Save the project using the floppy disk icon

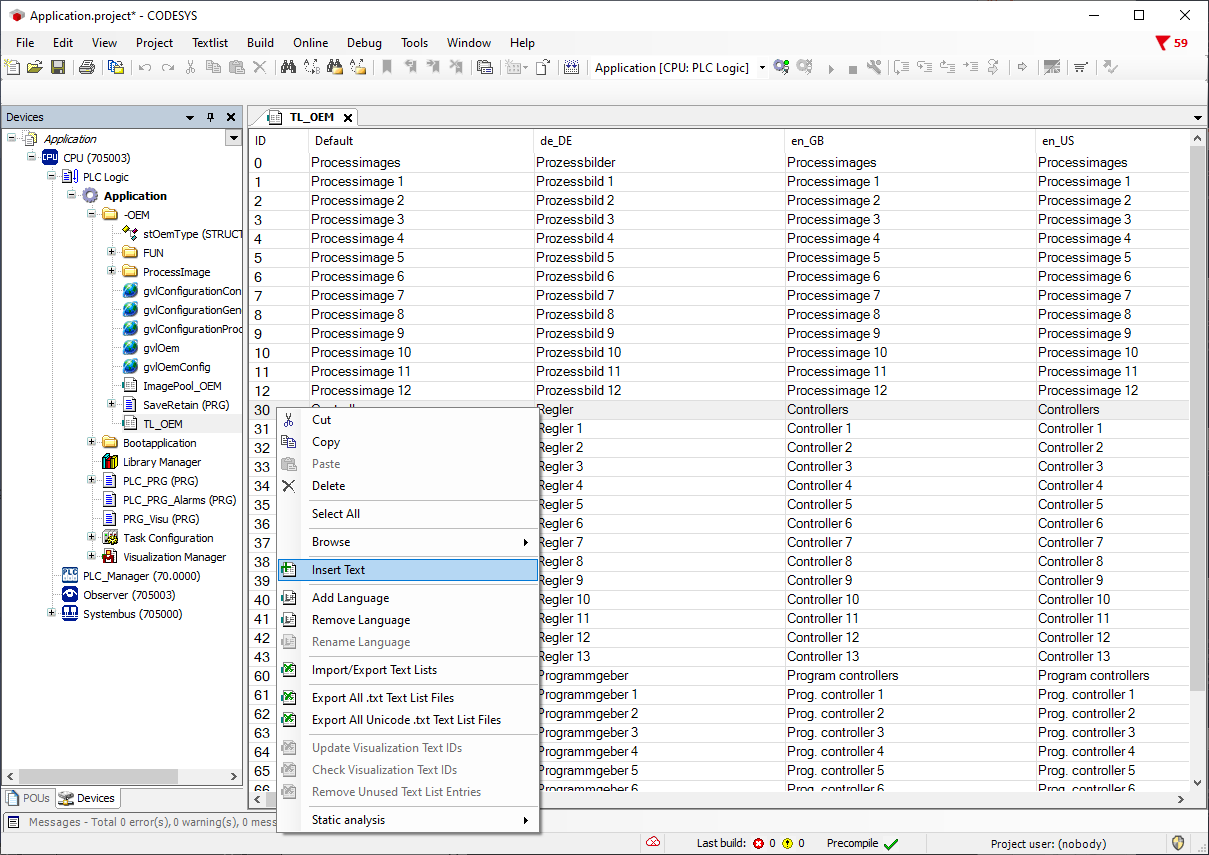point(58,68)
